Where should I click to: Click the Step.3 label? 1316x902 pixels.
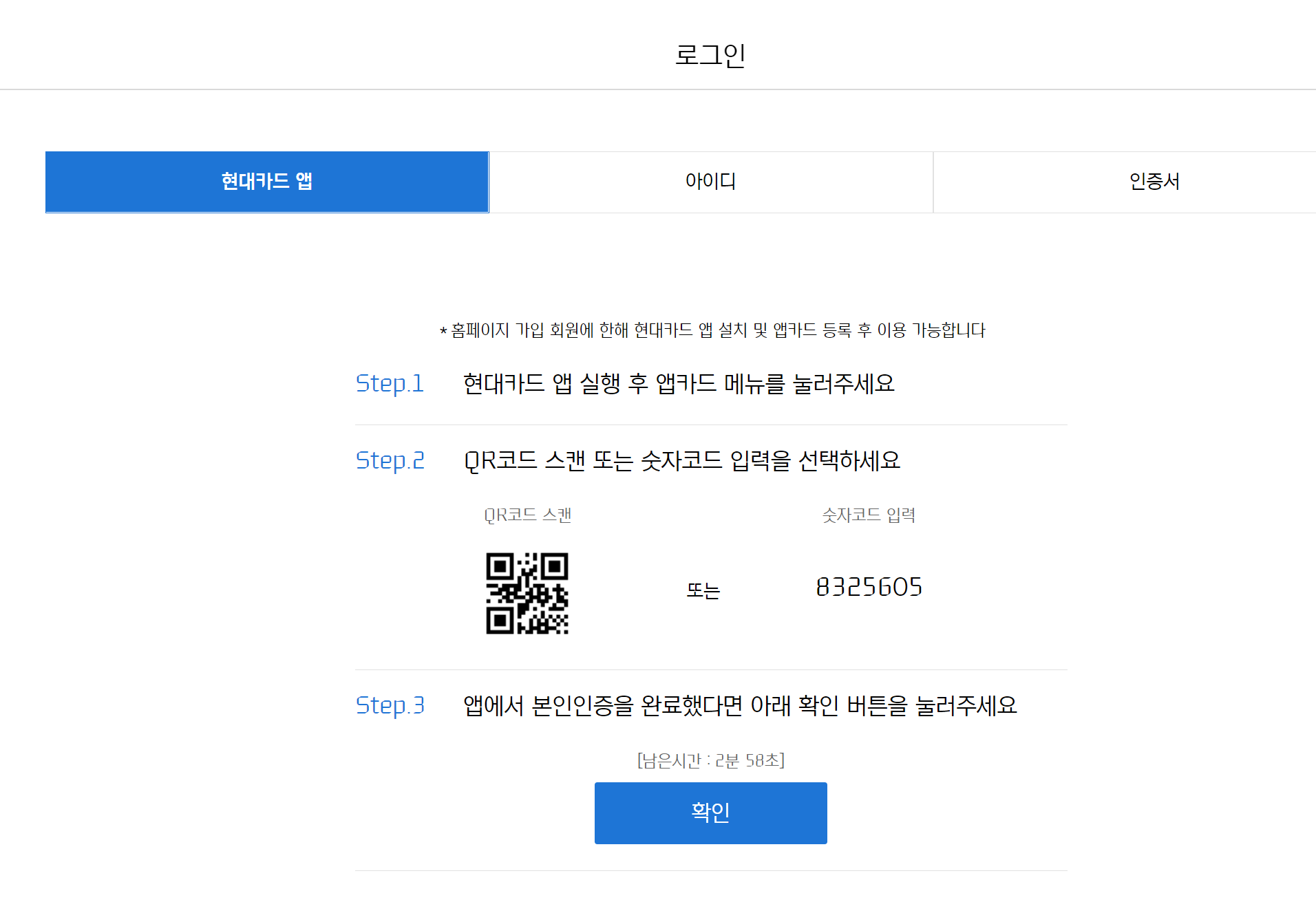390,705
